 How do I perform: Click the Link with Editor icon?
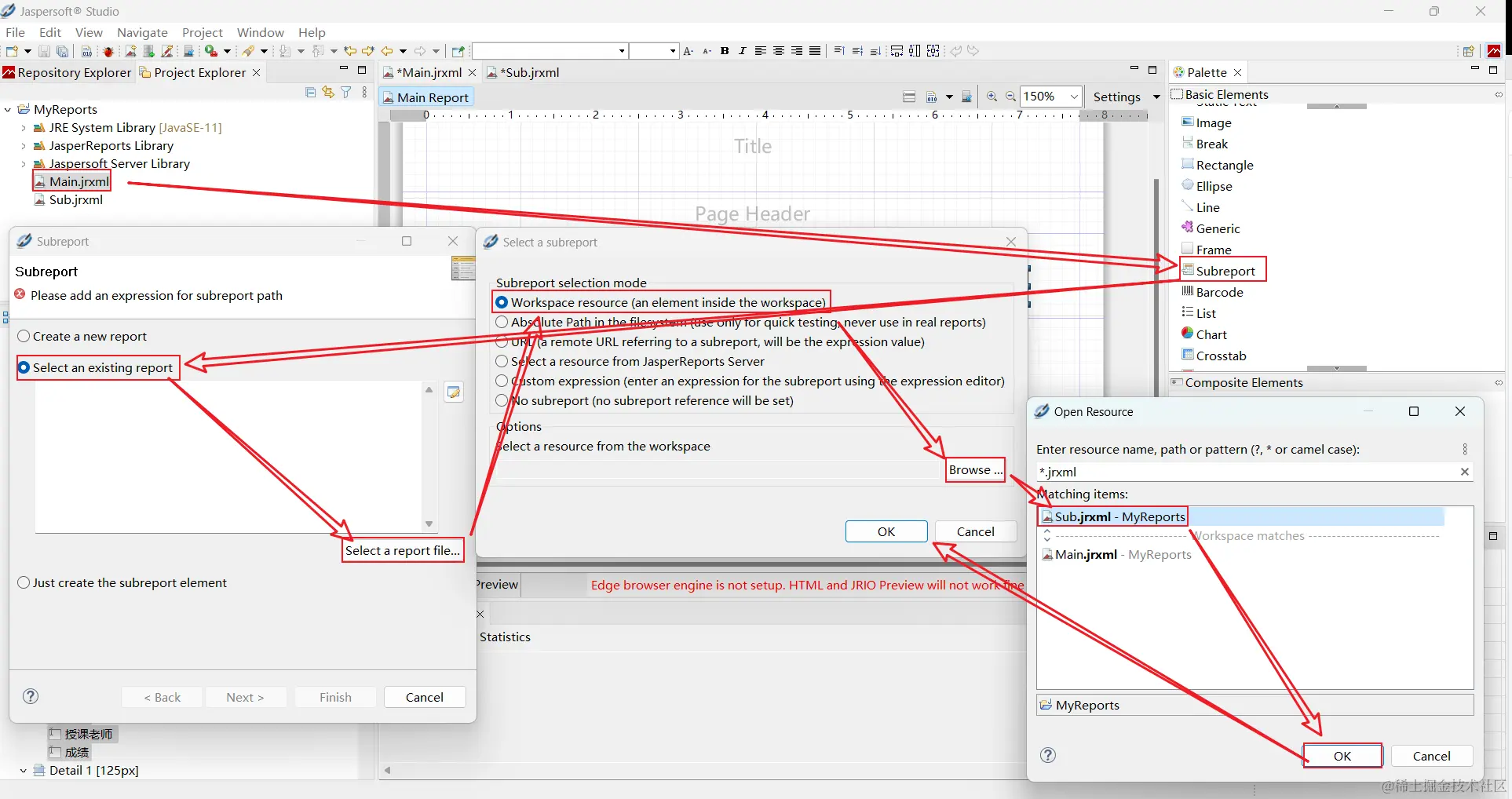[x=328, y=93]
